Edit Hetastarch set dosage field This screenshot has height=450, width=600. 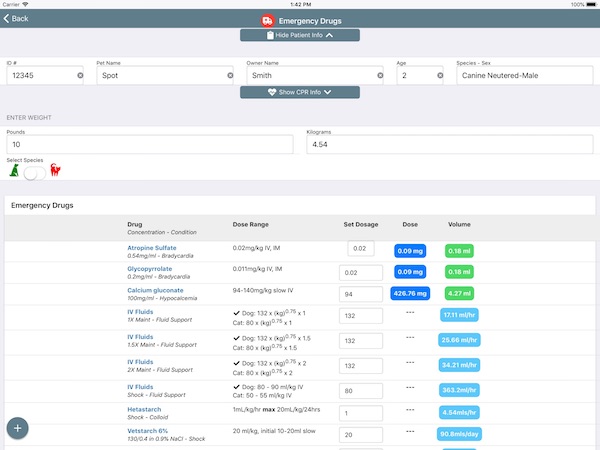361,414
